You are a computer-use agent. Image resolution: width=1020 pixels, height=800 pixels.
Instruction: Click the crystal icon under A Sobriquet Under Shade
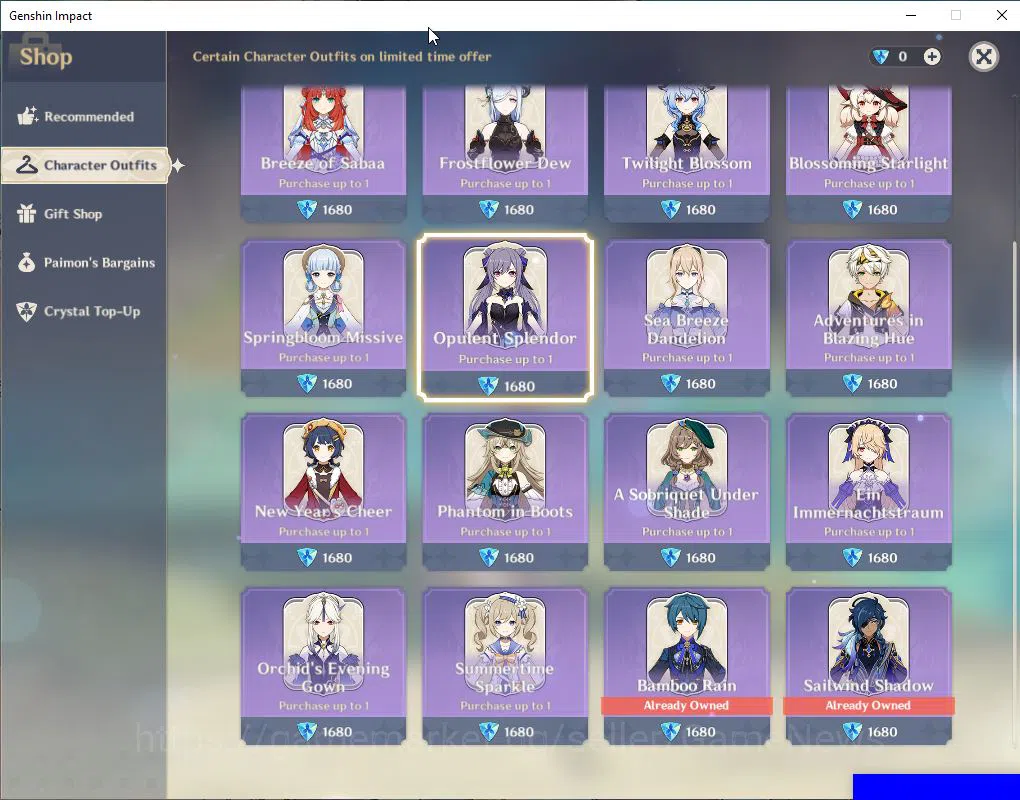pos(670,557)
